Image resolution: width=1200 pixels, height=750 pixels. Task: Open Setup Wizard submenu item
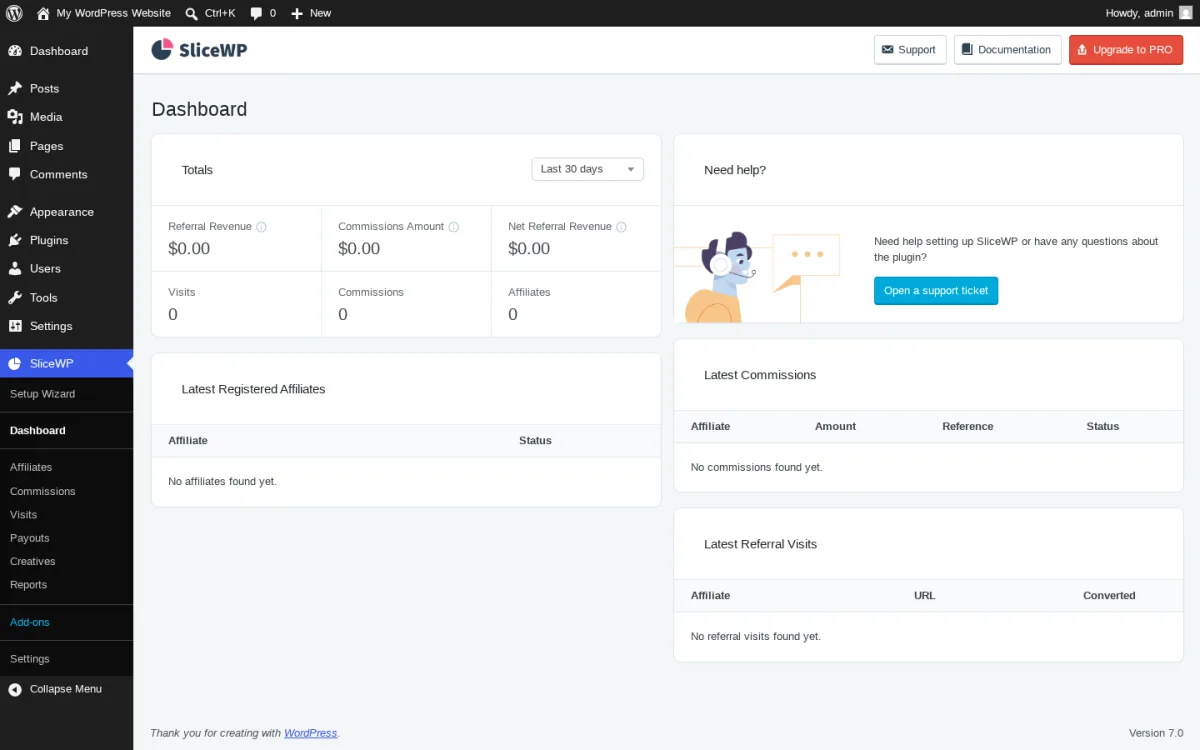click(x=42, y=394)
